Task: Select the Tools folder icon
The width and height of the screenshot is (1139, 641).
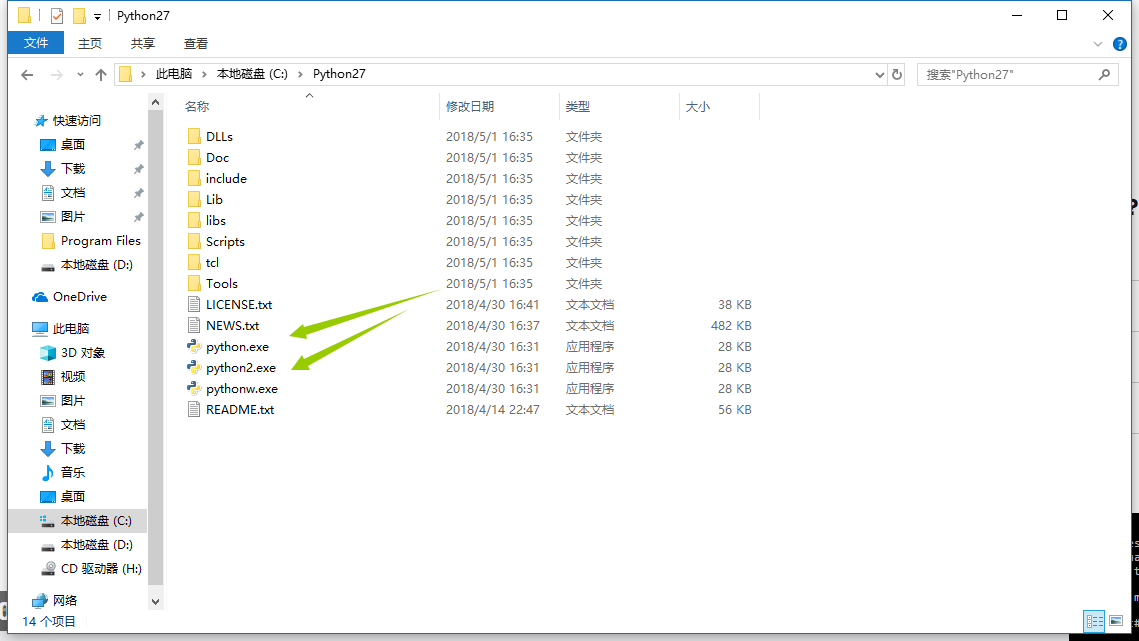Action: pos(194,284)
